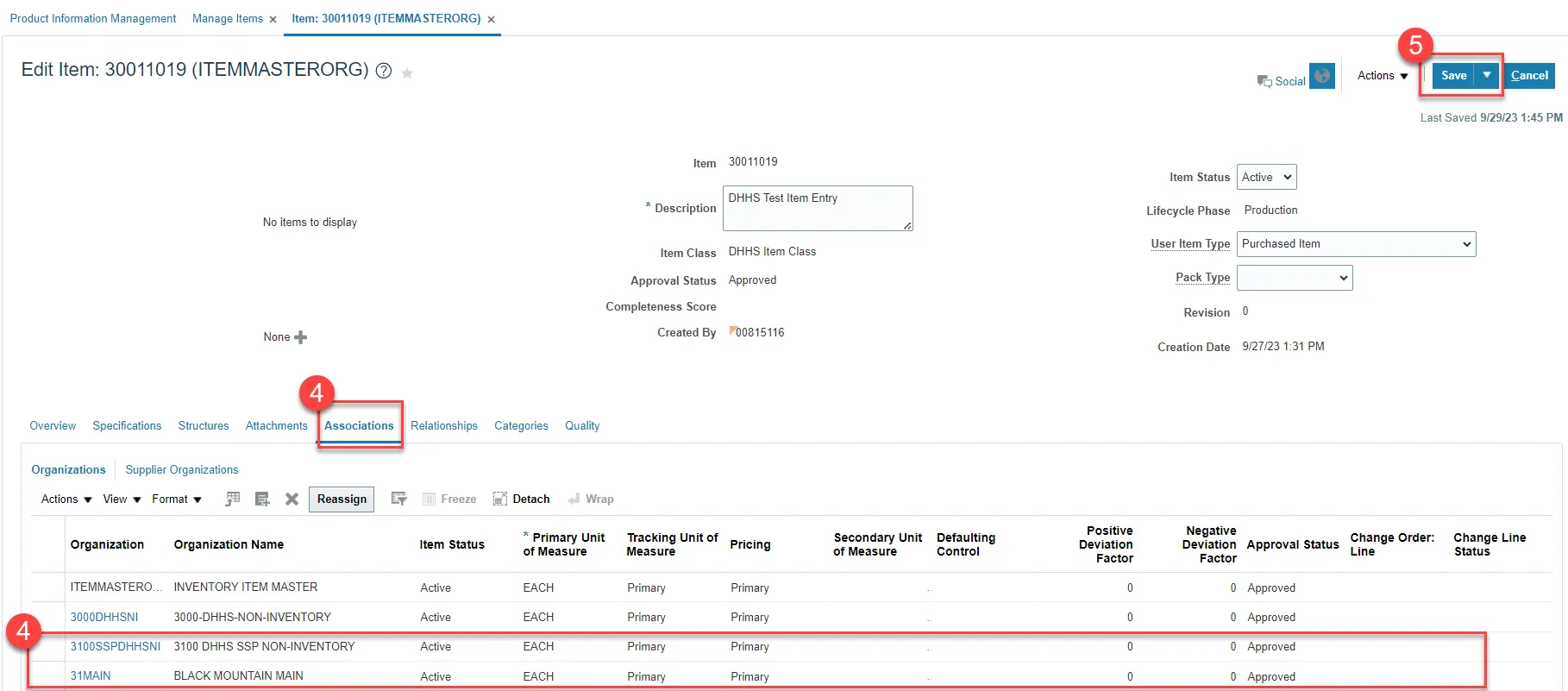Mark item as favorite with star
Image resolution: width=1568 pixels, height=691 pixels.
tap(407, 73)
